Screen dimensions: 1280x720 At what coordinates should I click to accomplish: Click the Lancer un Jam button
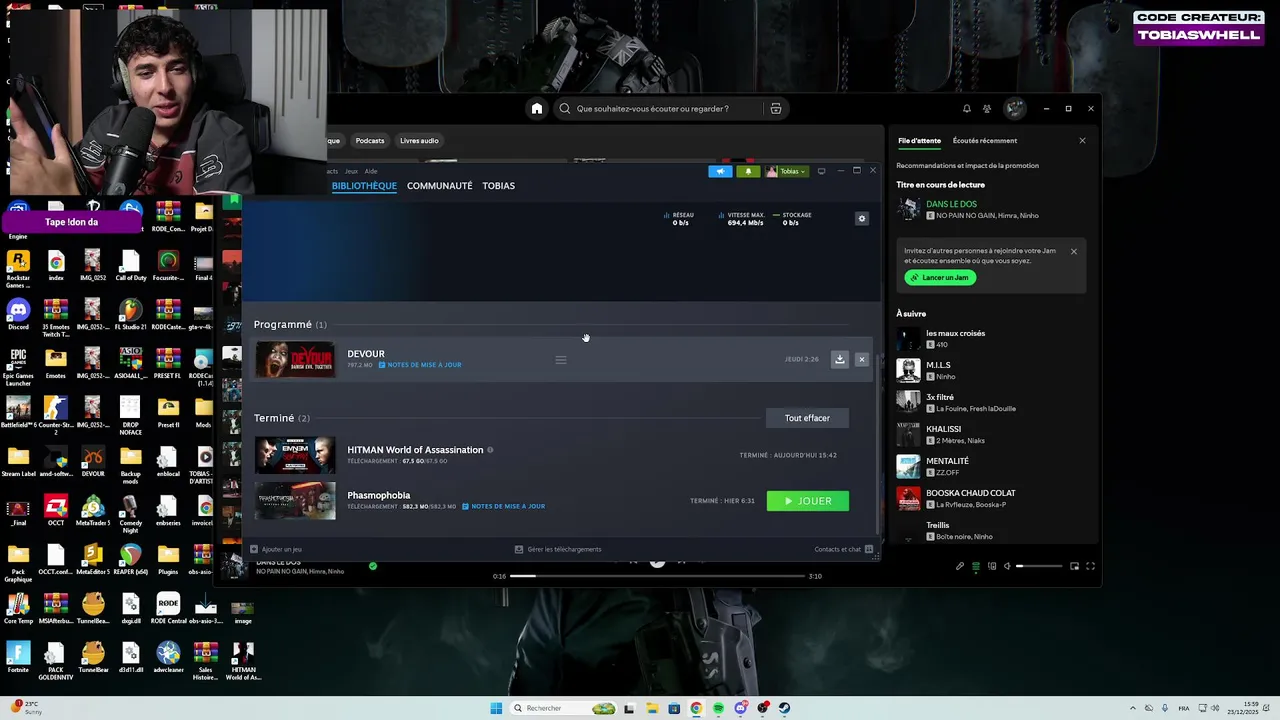[940, 277]
